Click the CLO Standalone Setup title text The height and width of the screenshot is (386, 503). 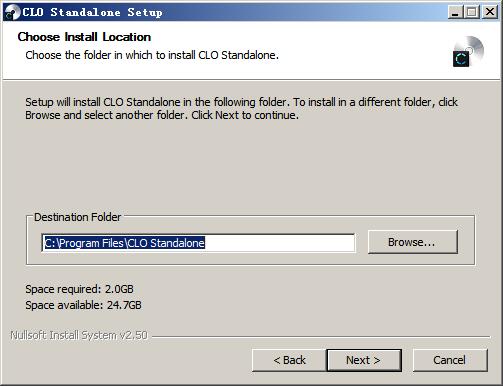(92, 12)
